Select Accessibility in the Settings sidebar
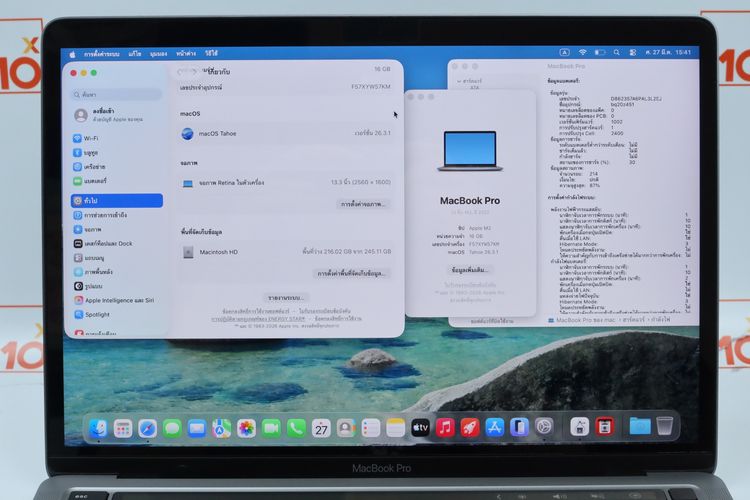 117,215
